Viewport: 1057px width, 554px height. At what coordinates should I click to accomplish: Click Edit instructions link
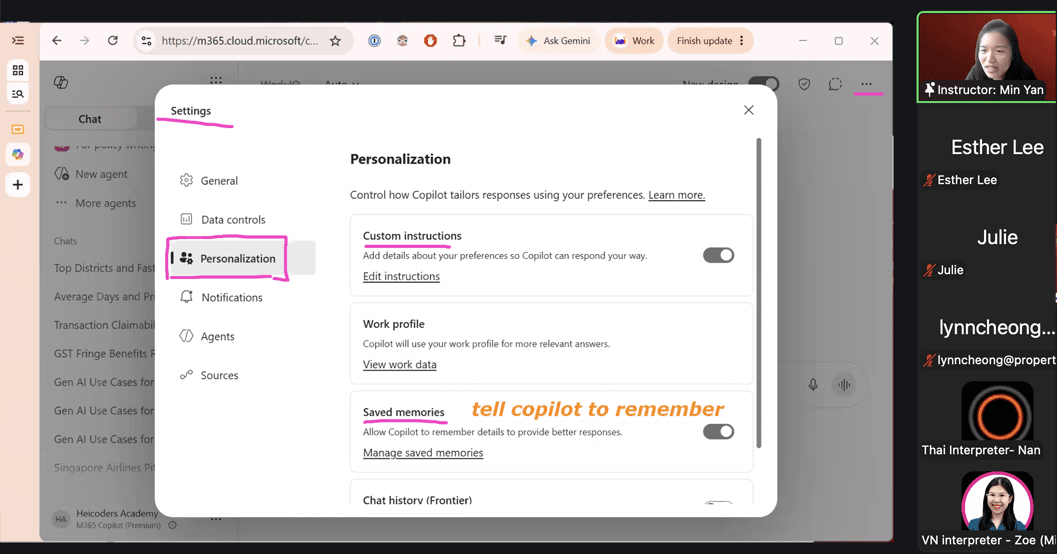point(401,276)
